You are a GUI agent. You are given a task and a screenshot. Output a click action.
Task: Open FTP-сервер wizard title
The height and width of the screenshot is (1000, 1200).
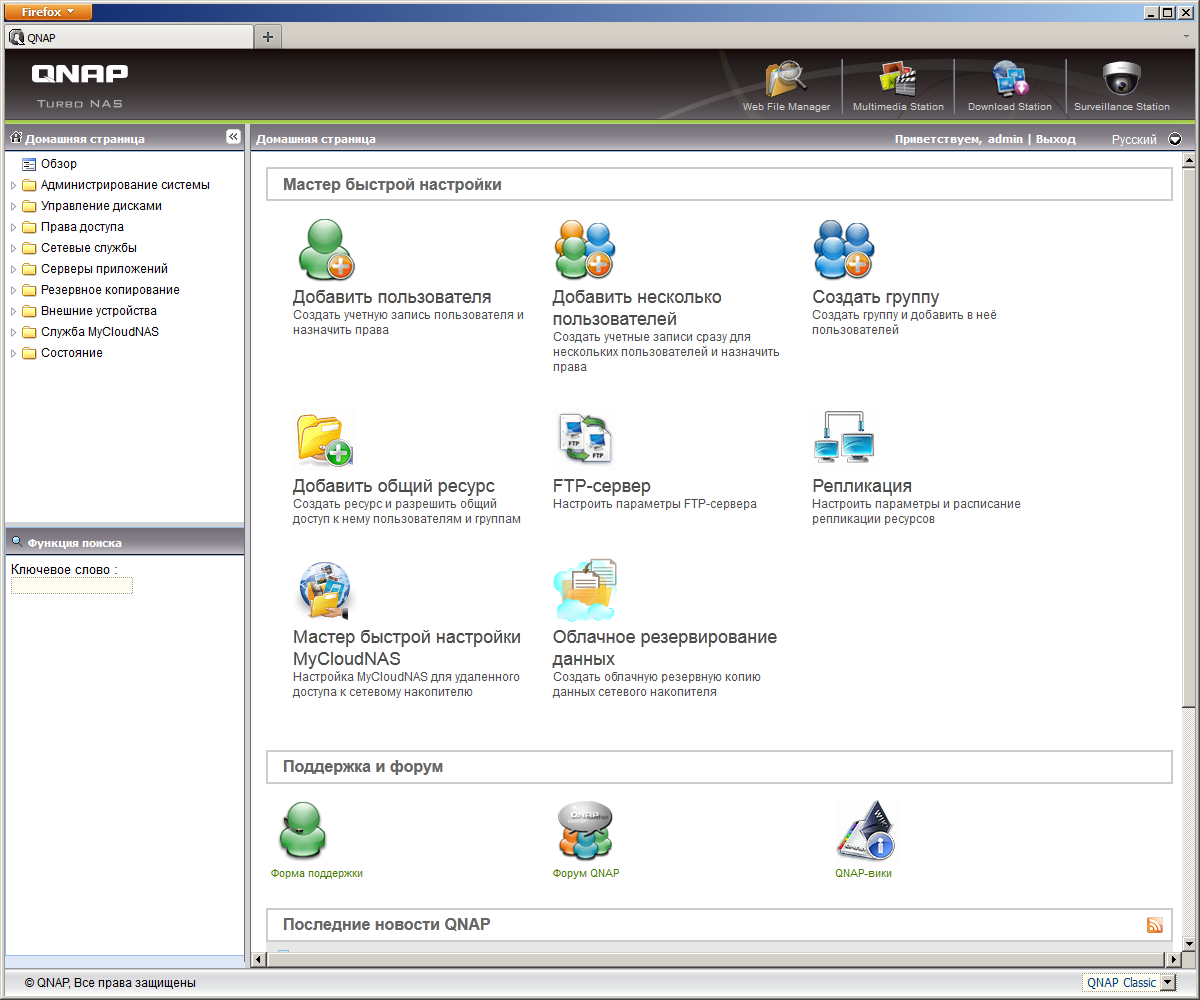(602, 486)
